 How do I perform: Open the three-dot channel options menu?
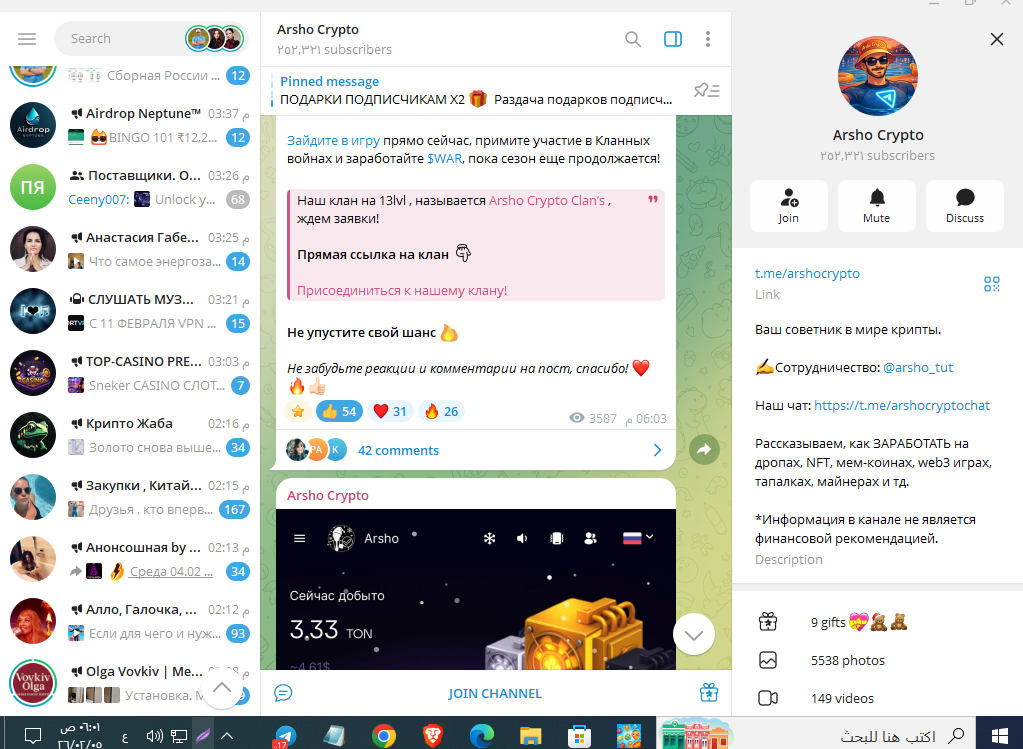pos(707,39)
